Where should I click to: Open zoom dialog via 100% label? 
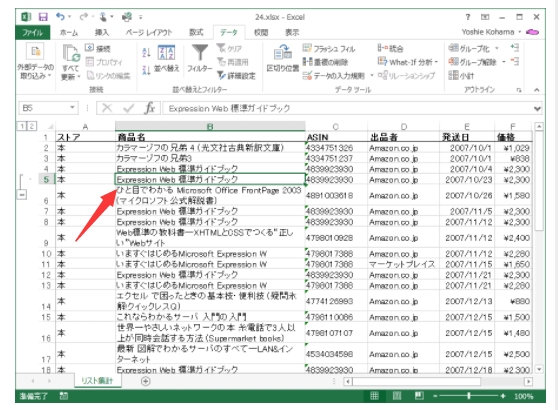click(x=523, y=396)
